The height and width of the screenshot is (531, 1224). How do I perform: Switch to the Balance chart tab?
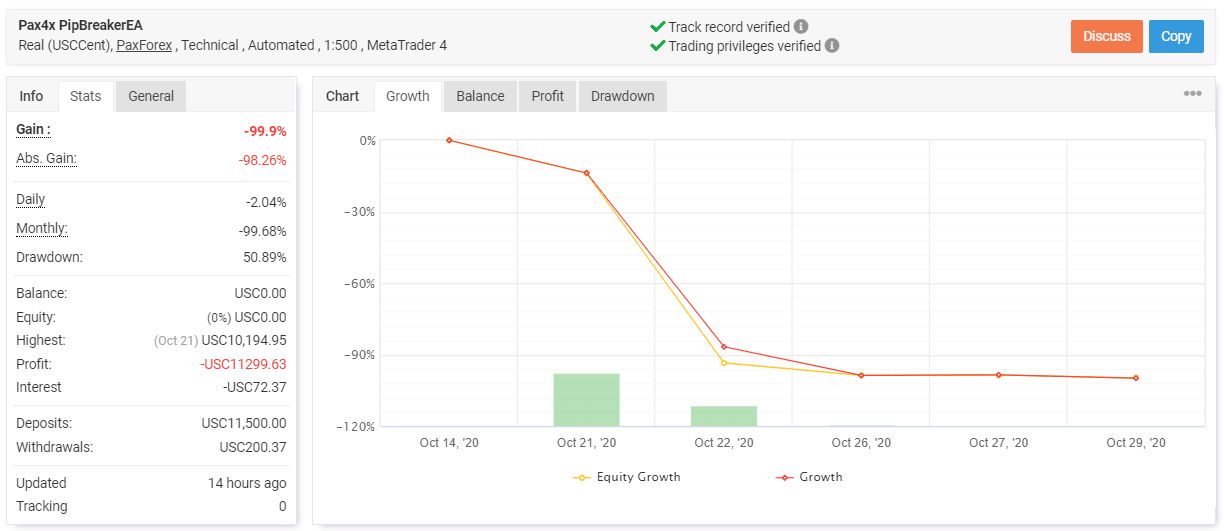coord(480,96)
